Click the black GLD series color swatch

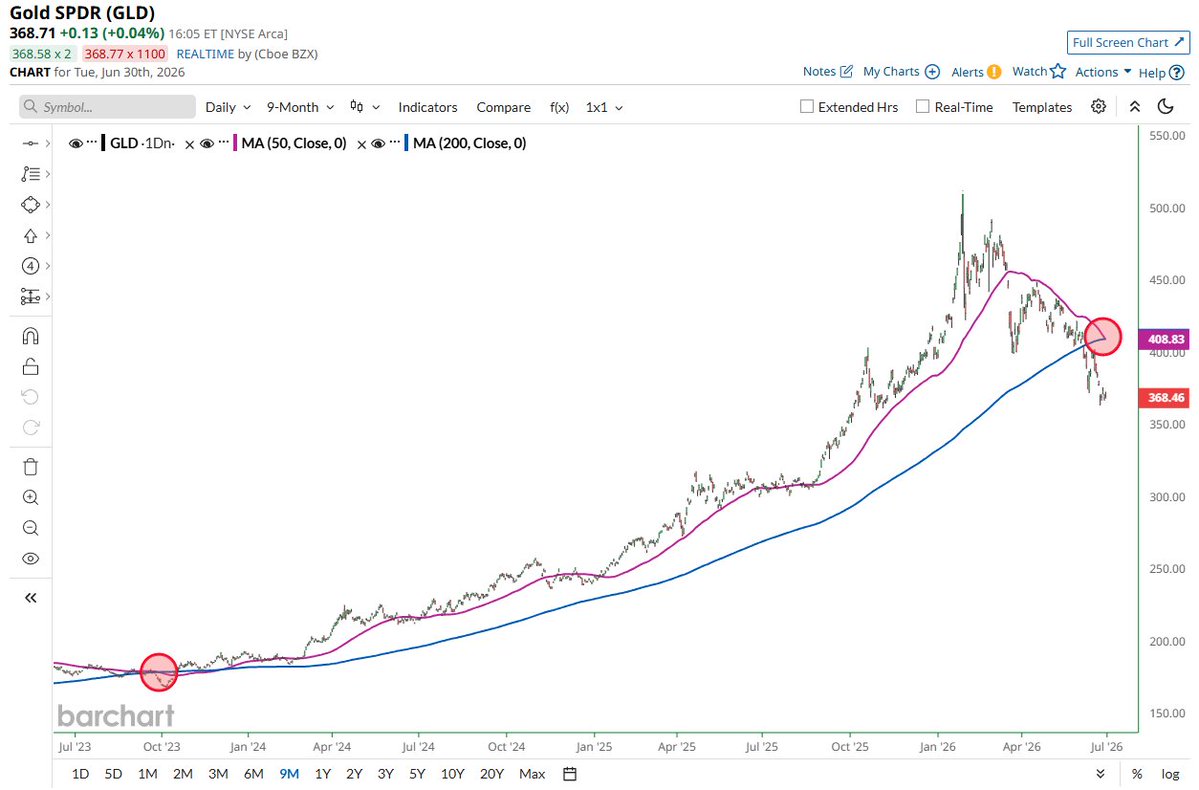[103, 143]
